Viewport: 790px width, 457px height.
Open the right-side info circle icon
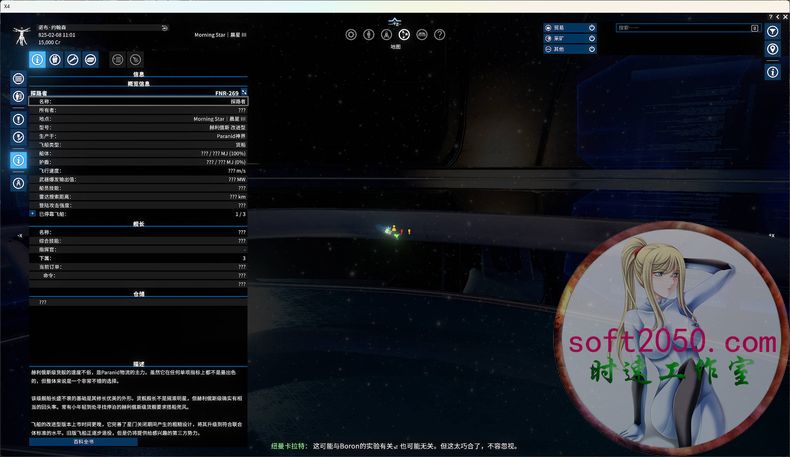773,72
